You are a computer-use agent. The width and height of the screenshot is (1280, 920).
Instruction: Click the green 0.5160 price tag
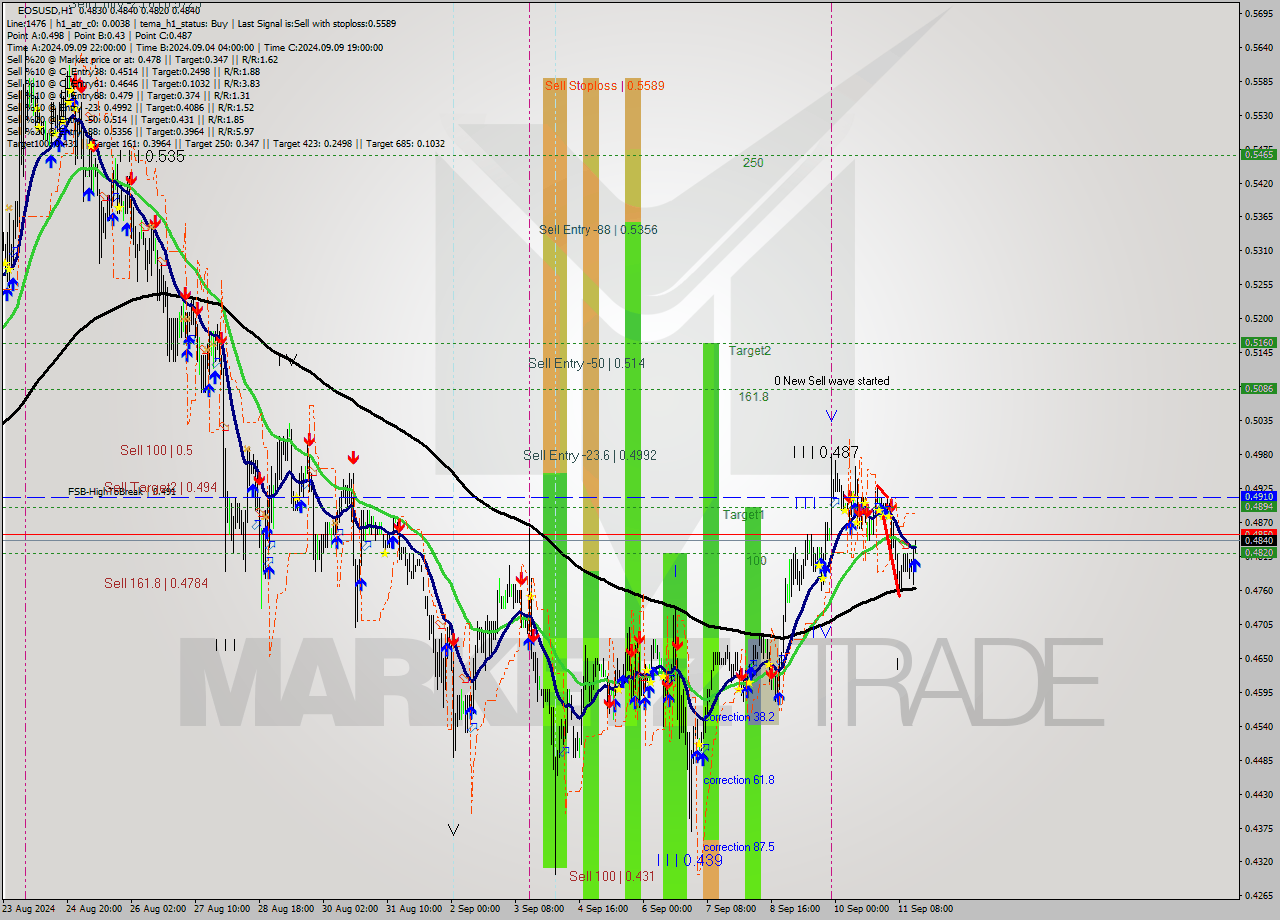pos(1258,342)
